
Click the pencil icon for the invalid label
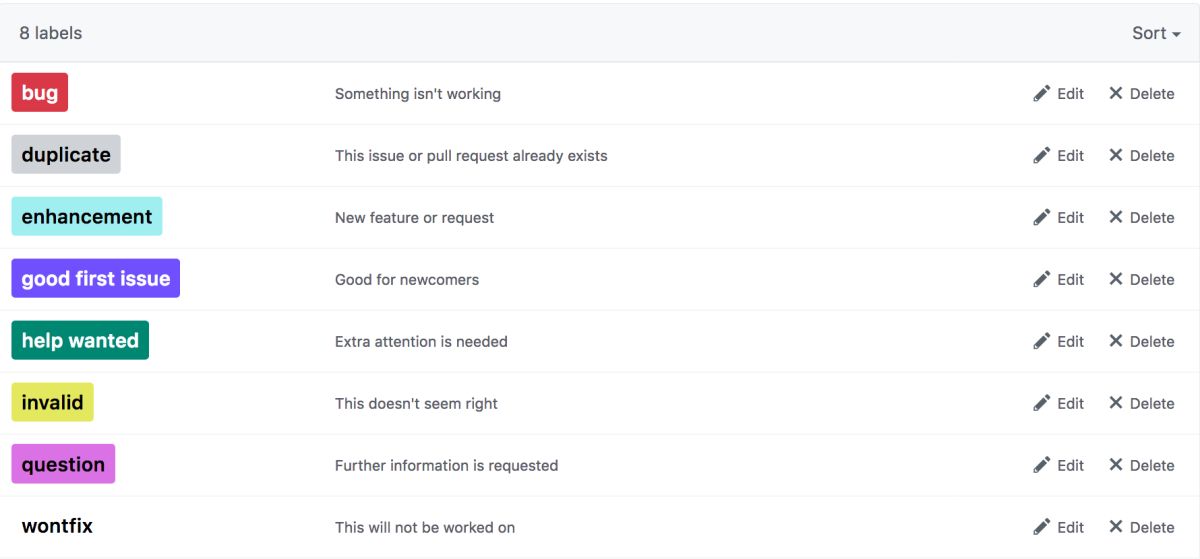tap(1042, 403)
